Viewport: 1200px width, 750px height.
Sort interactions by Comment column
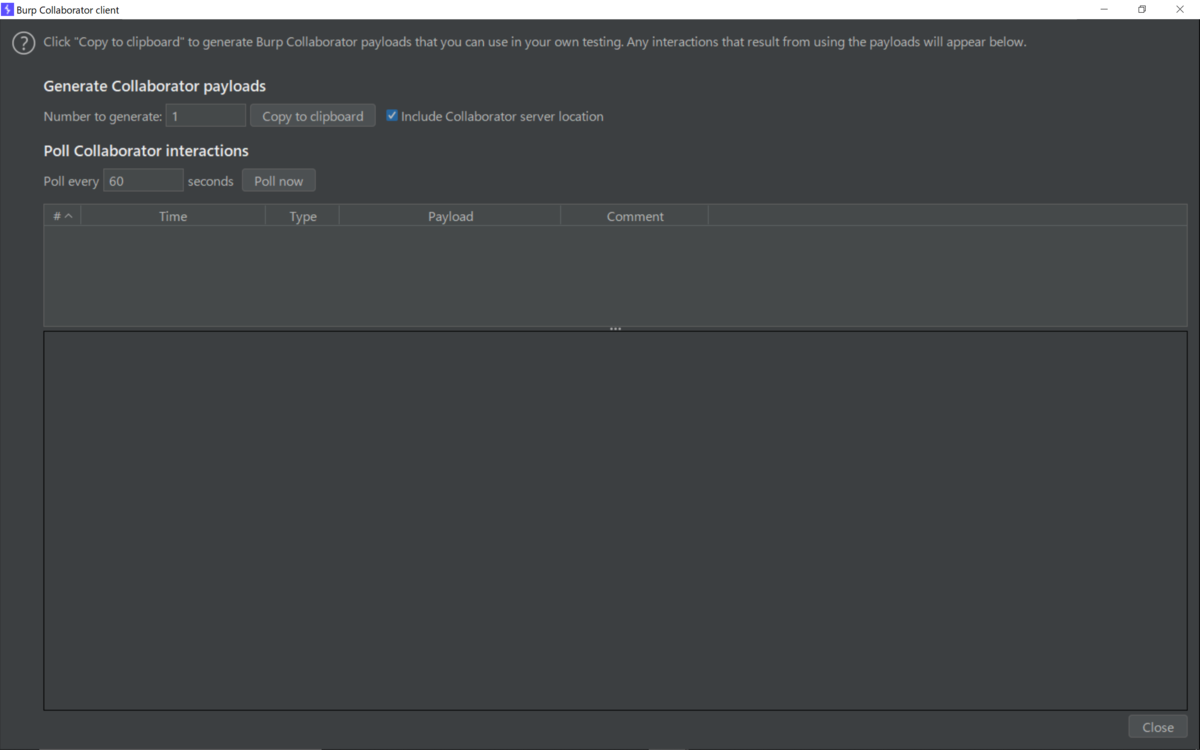635,216
